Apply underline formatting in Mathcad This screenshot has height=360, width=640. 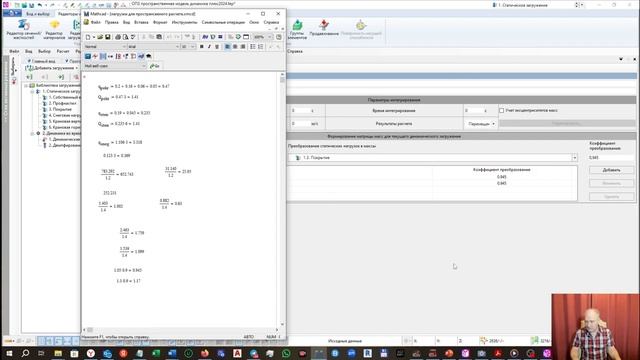coord(217,47)
